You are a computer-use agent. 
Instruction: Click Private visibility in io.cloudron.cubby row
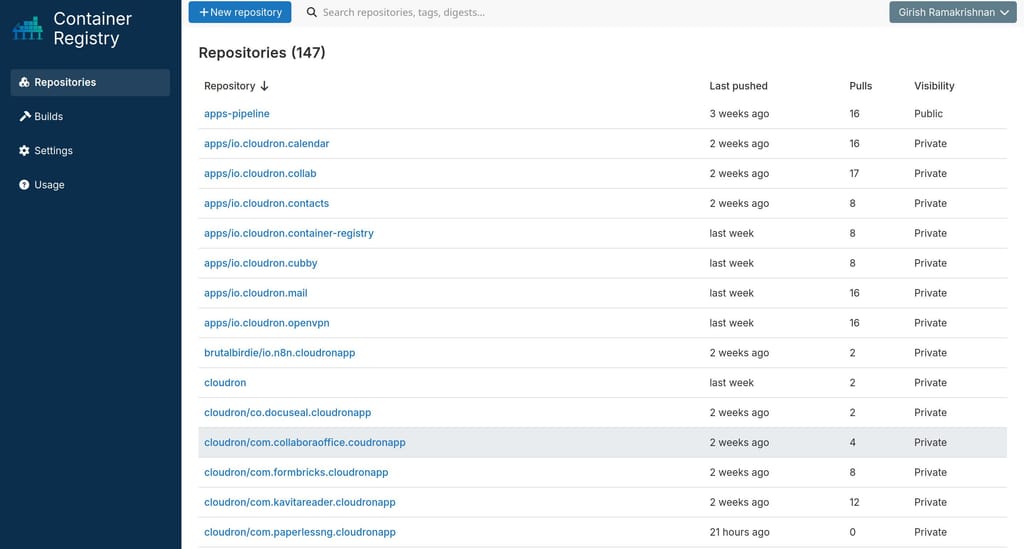(x=930, y=263)
